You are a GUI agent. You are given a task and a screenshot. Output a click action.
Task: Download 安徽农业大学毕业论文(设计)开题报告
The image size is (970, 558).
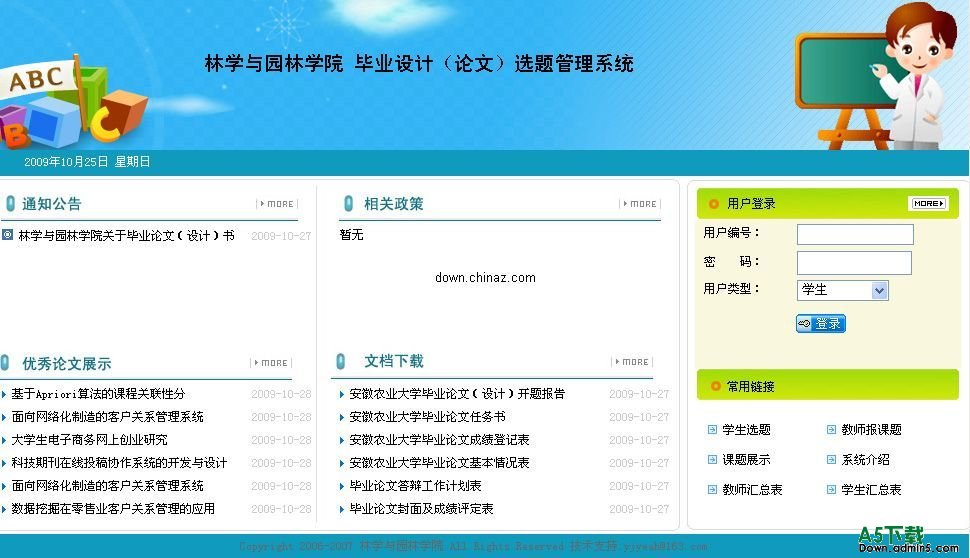tap(457, 393)
